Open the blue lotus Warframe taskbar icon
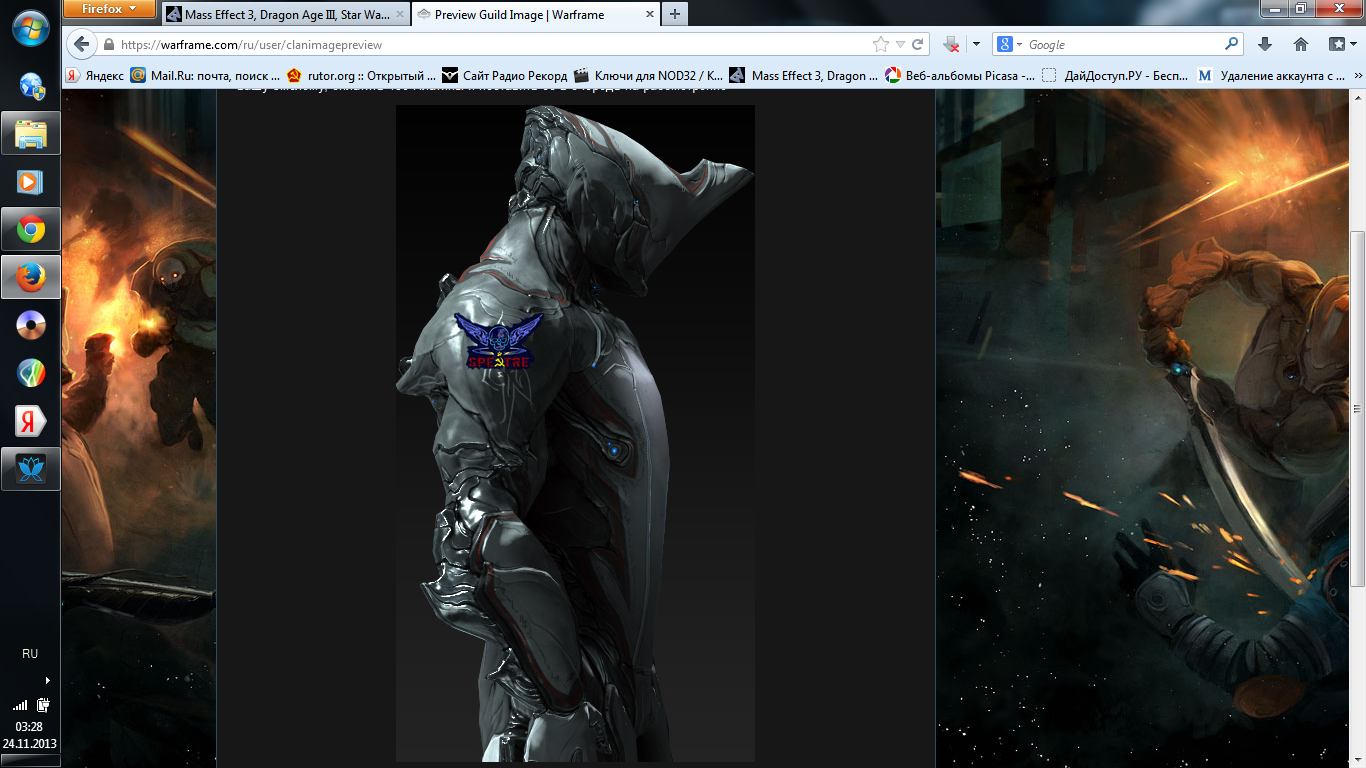 coord(31,469)
